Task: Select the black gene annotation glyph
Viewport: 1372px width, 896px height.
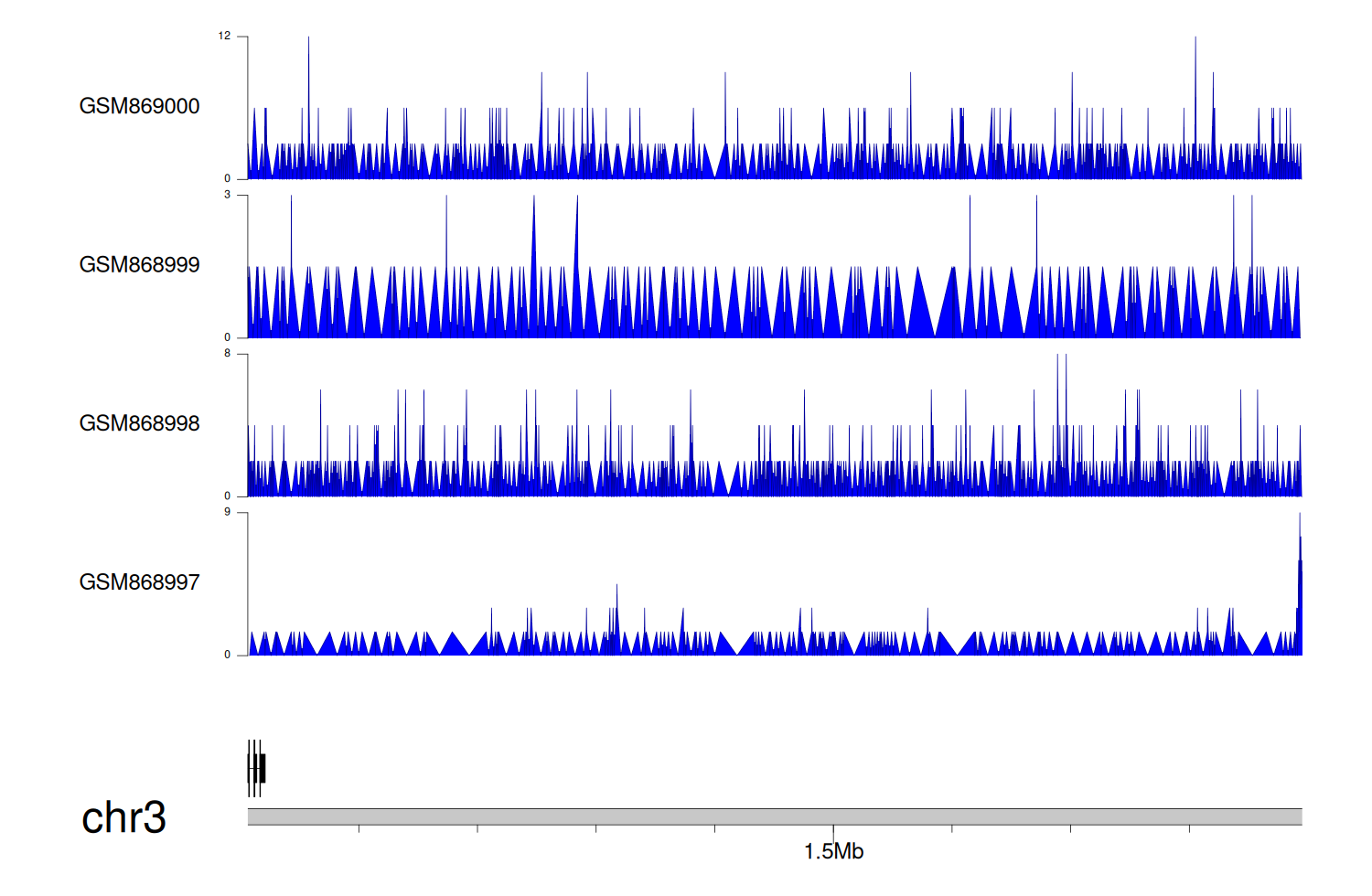Action: tap(256, 768)
